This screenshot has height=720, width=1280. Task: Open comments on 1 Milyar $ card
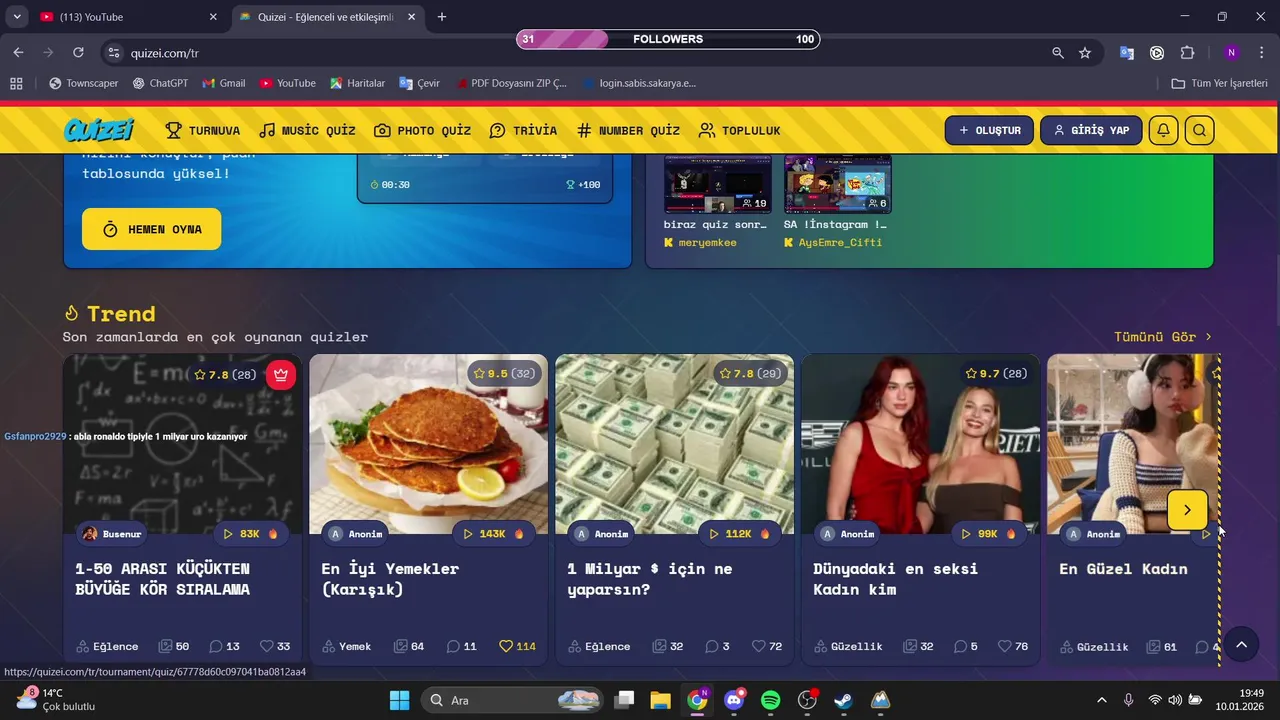click(x=717, y=646)
